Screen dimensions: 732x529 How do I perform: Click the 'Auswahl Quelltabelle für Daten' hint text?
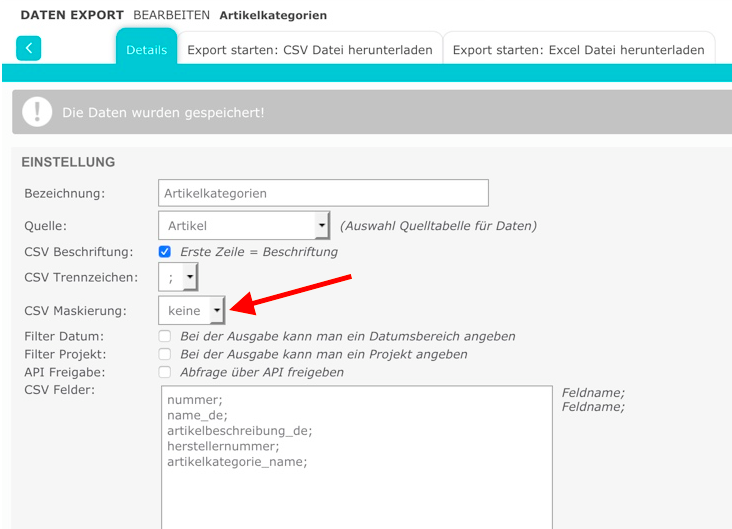pos(438,226)
